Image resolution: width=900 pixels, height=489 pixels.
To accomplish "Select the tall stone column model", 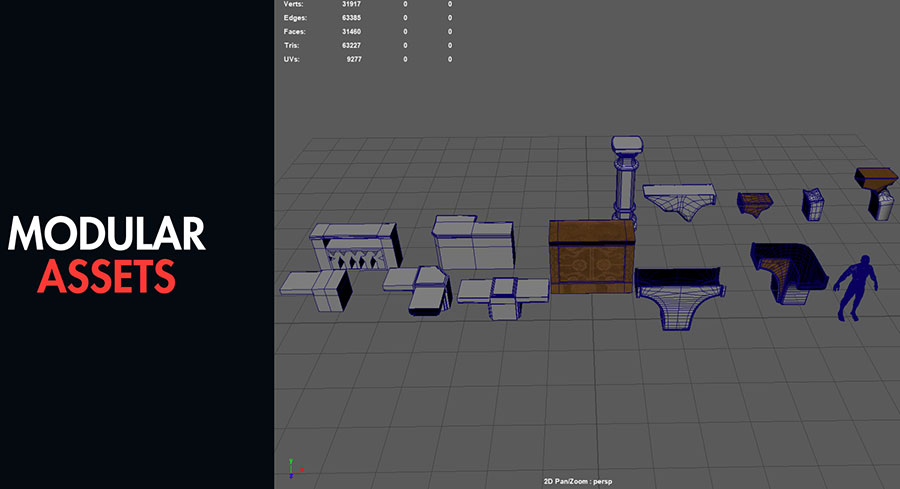I will (x=626, y=178).
